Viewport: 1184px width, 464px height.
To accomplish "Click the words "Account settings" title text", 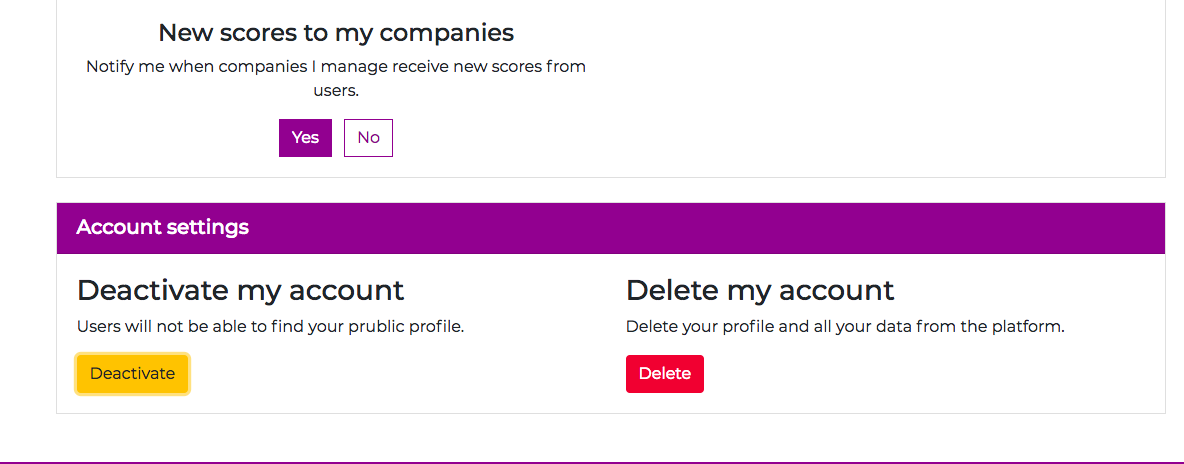I will [x=163, y=228].
